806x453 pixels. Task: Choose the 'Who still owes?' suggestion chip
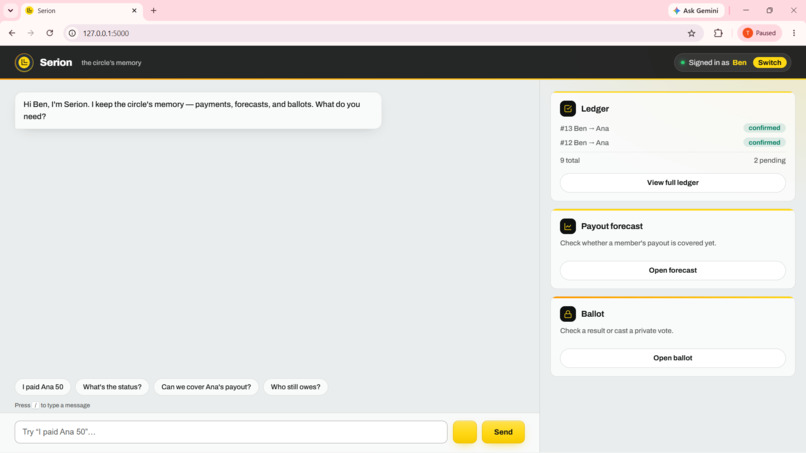point(295,387)
